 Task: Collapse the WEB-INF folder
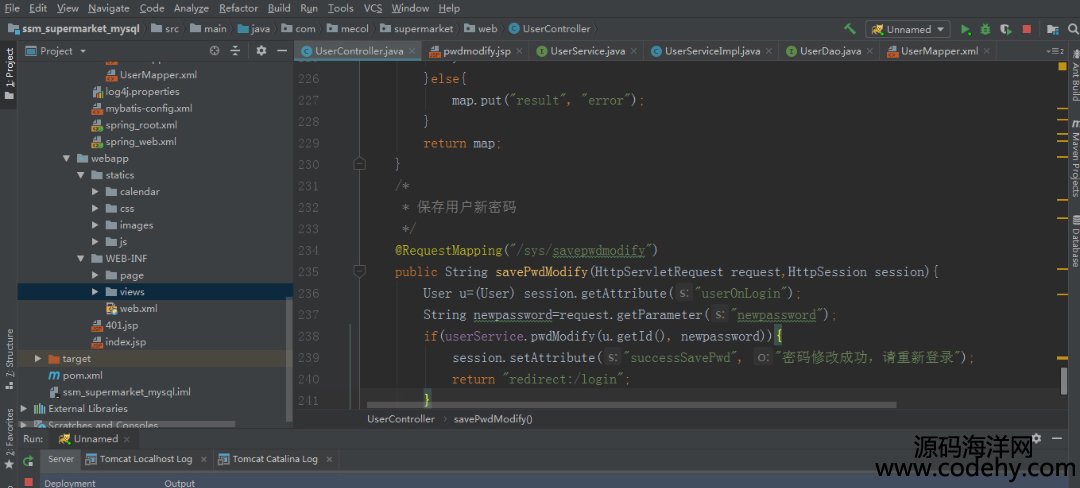click(x=81, y=259)
